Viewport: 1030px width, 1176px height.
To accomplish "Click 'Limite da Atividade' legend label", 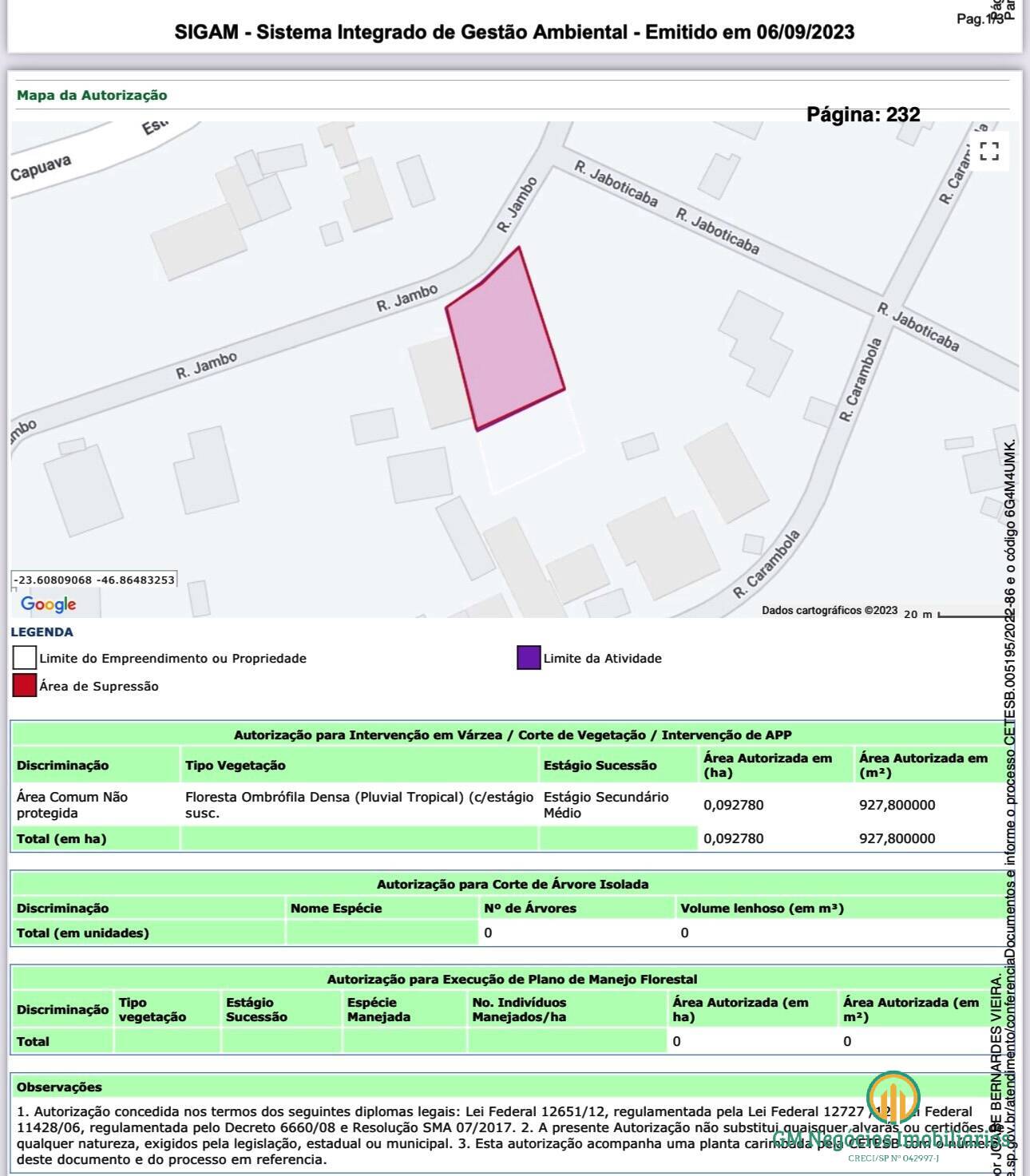I will [603, 659].
